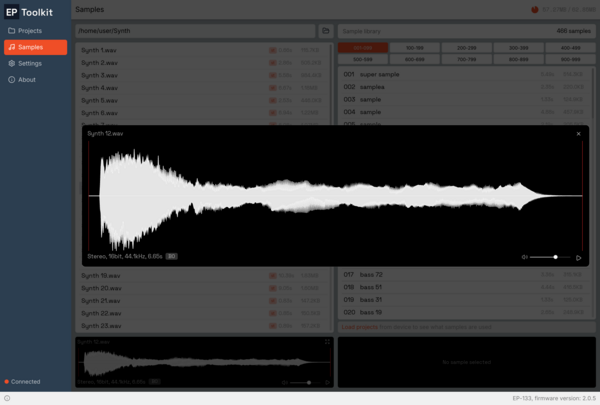Click the info icon in bottom status bar
The image size is (600, 405).
7,398
